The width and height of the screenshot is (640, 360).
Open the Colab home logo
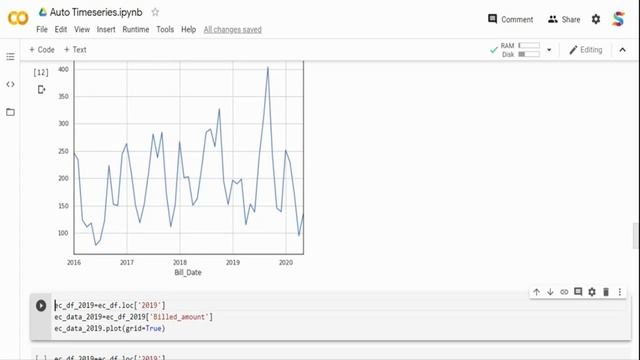(x=18, y=18)
